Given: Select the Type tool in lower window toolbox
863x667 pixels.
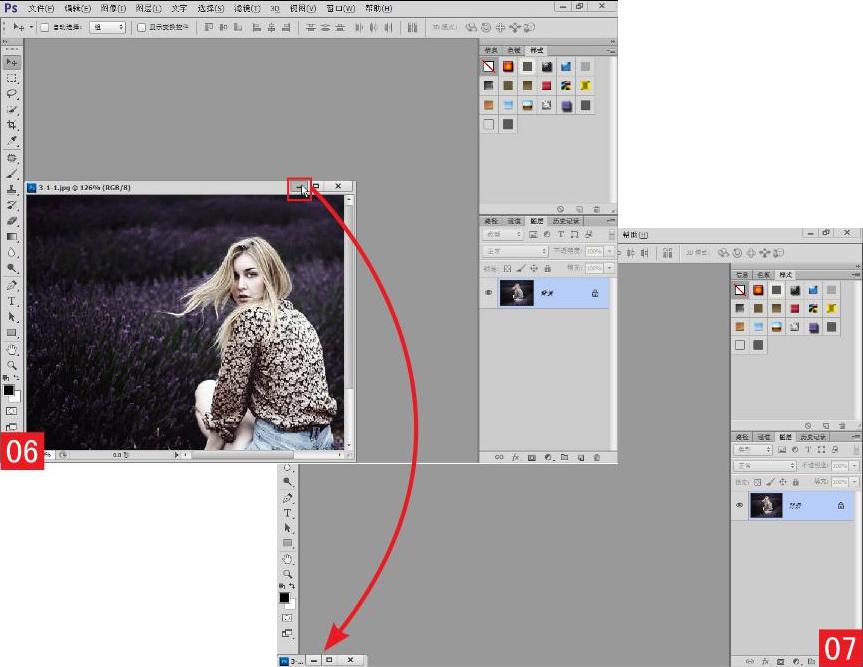Looking at the screenshot, I should (x=287, y=513).
